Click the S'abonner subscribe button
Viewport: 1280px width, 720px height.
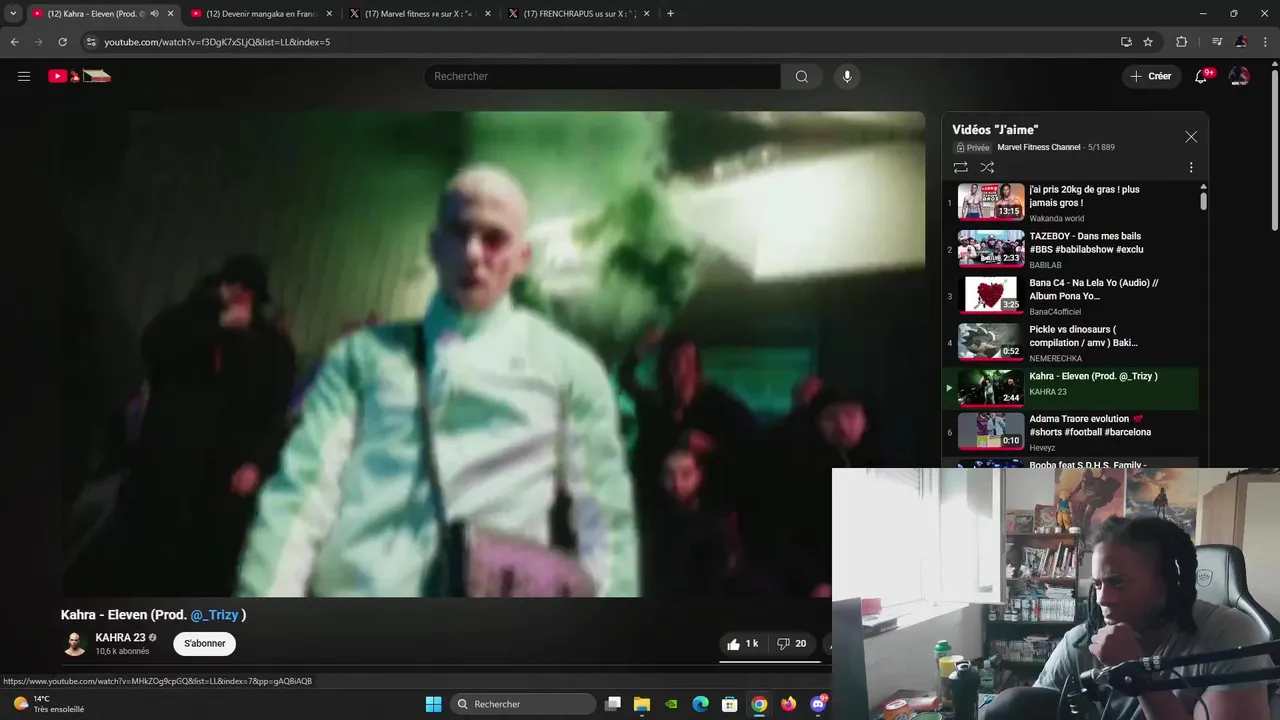204,644
